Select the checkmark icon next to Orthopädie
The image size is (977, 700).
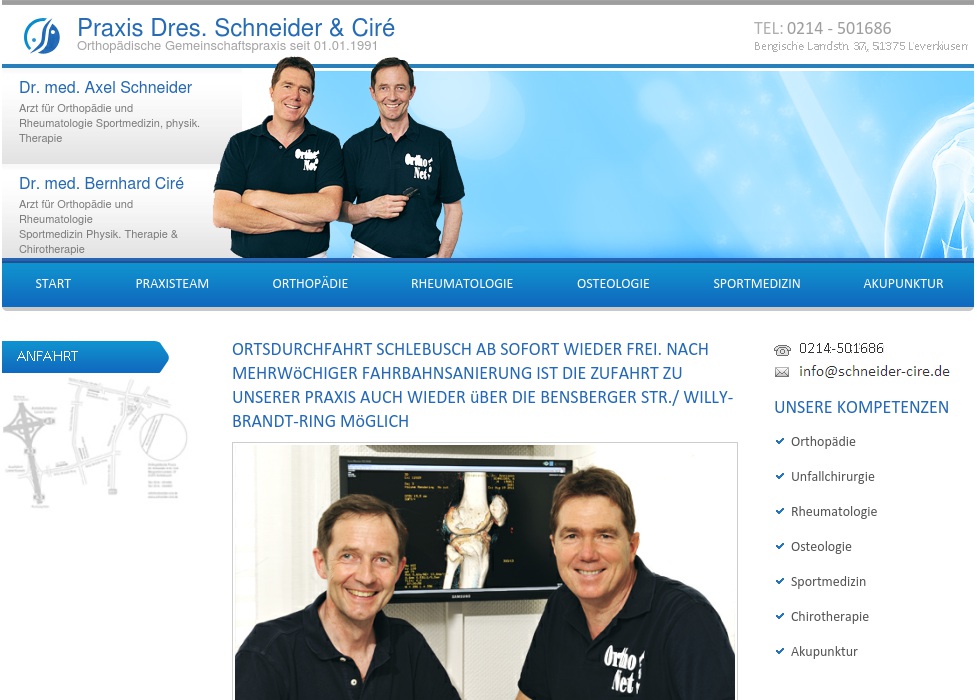pos(780,441)
